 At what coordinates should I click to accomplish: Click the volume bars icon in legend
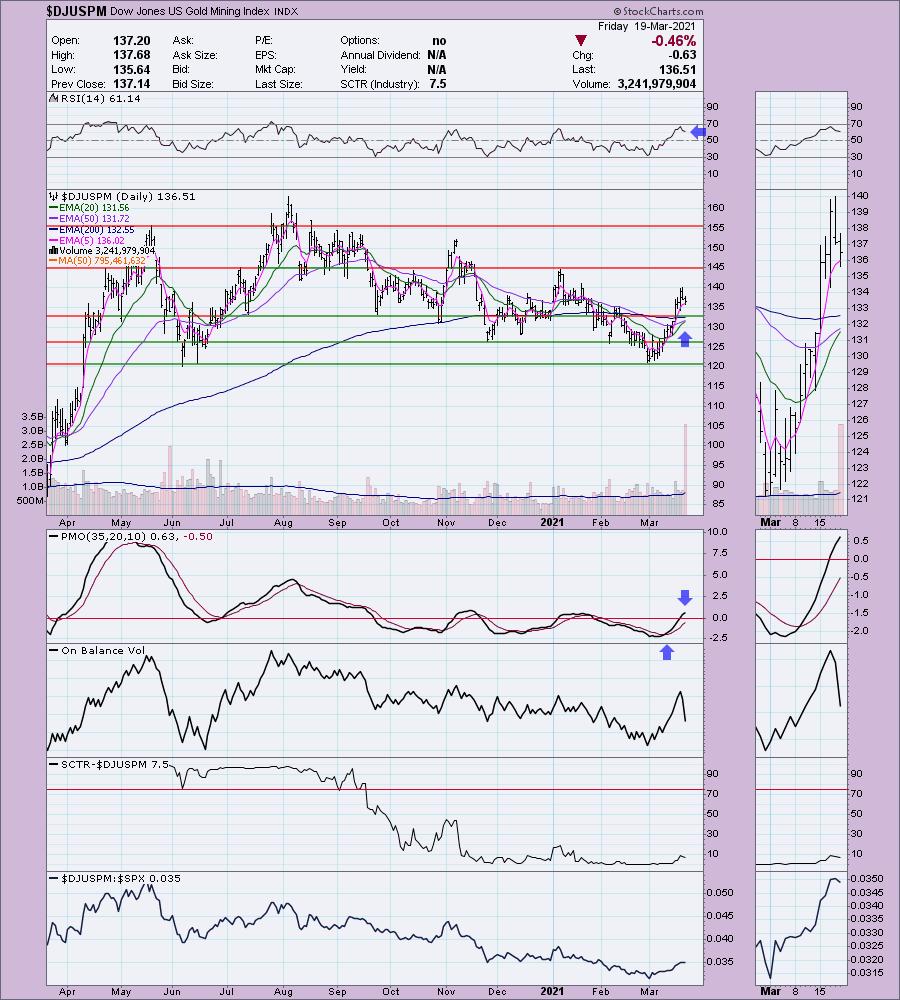coord(54,251)
